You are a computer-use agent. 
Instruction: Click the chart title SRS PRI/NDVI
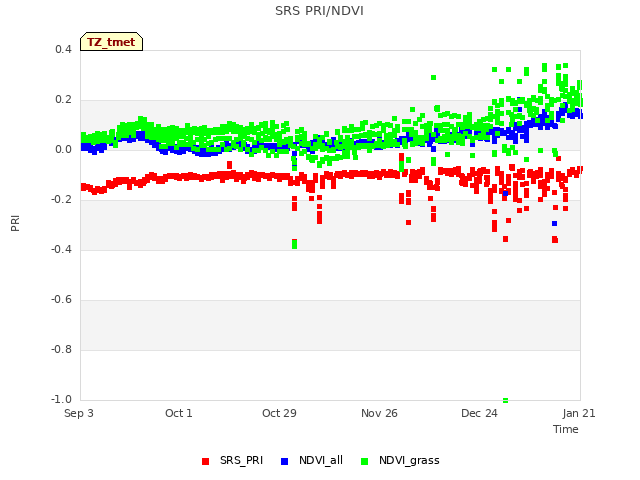point(319,11)
